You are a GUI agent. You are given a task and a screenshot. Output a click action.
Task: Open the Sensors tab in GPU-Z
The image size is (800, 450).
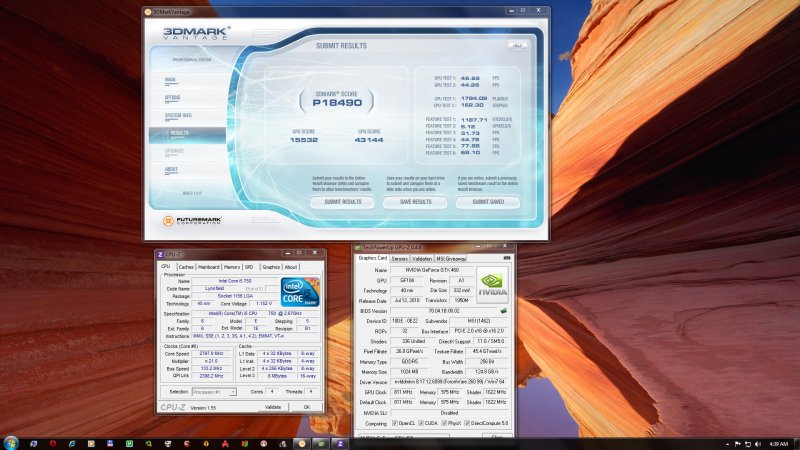click(399, 259)
